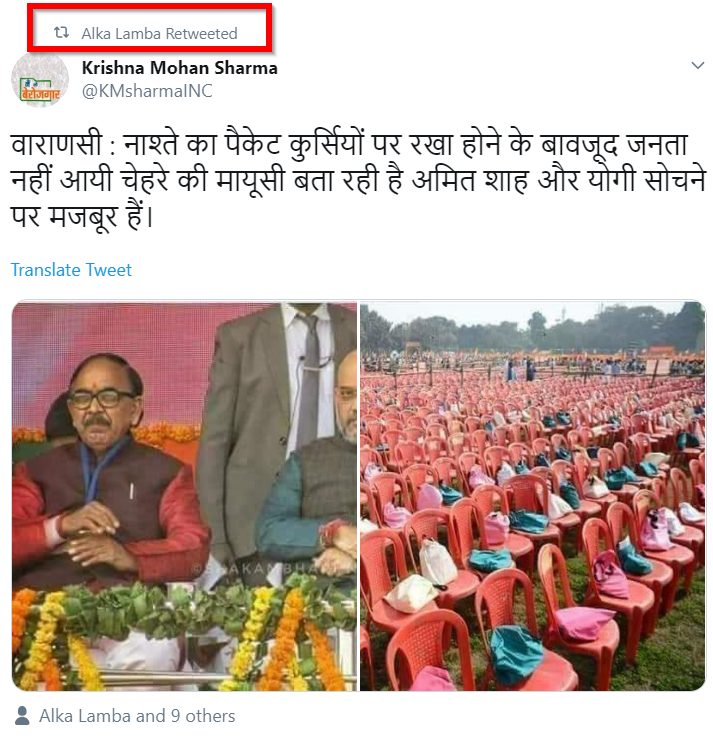
Task: Click the person icon beside Alka Lamba
Action: coord(22,716)
